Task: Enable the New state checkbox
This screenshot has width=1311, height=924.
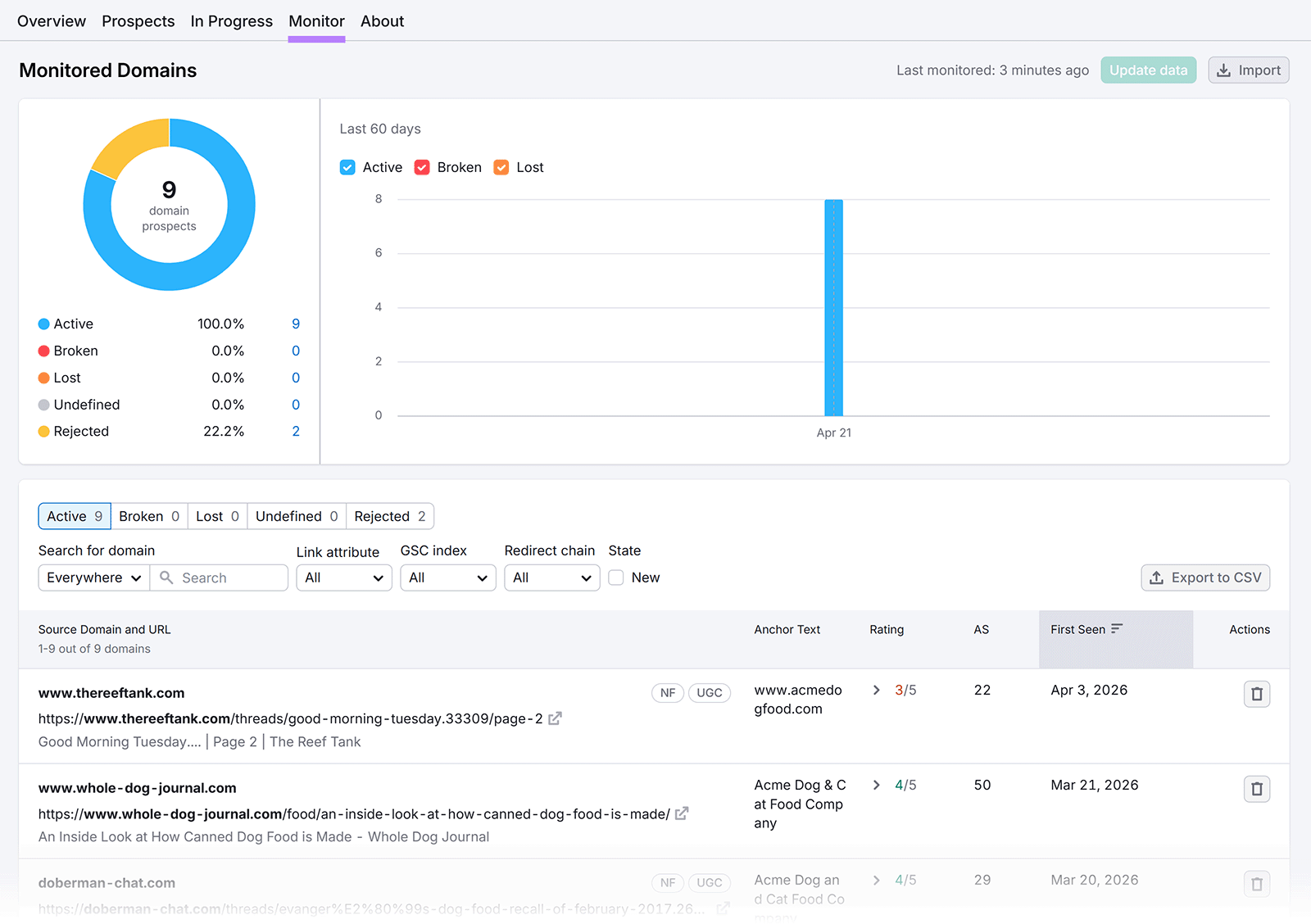Action: (615, 577)
